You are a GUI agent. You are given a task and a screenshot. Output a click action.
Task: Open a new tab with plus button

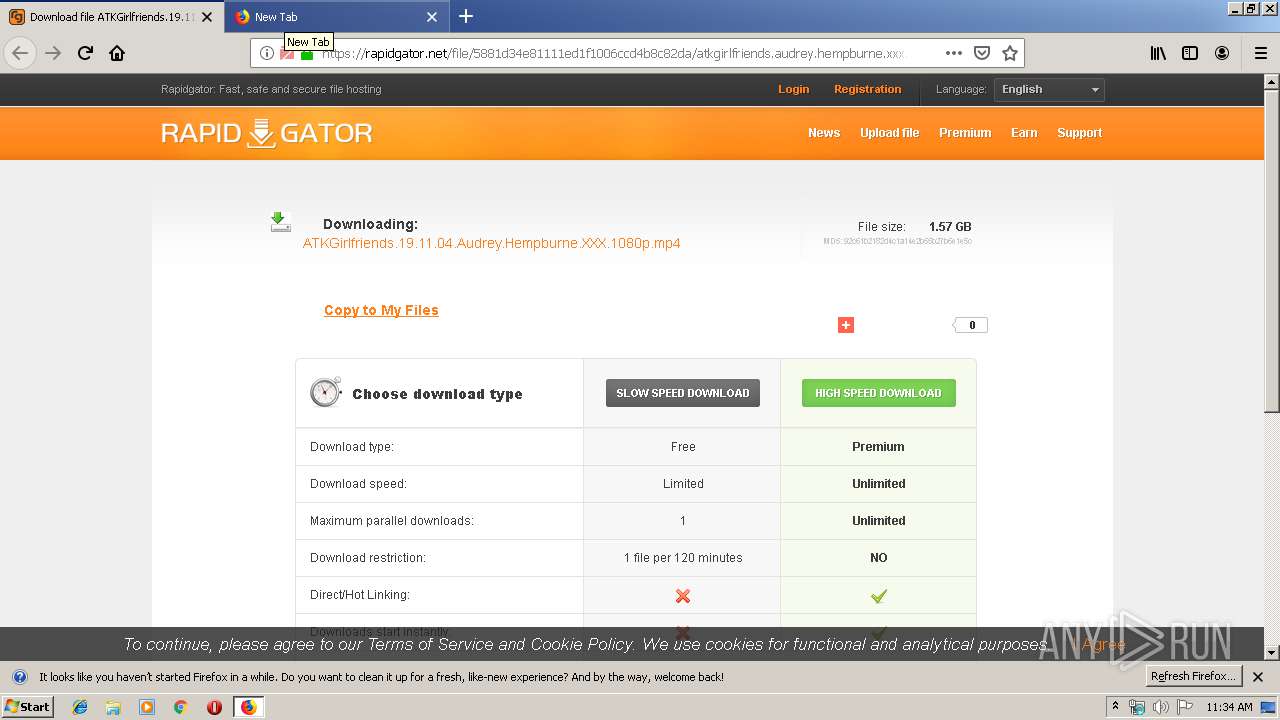coord(466,16)
